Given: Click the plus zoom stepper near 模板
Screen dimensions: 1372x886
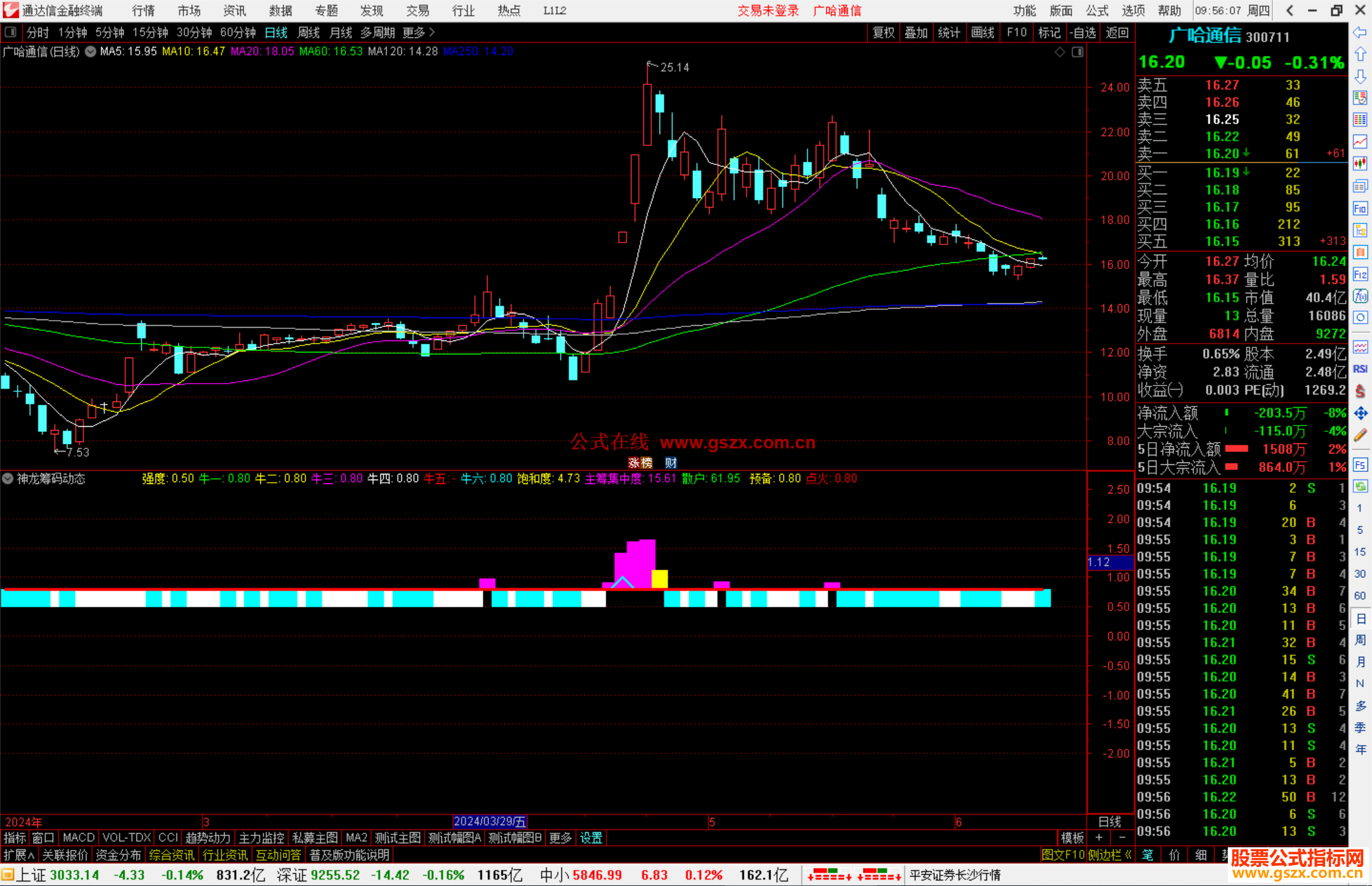Looking at the screenshot, I should click(1099, 838).
